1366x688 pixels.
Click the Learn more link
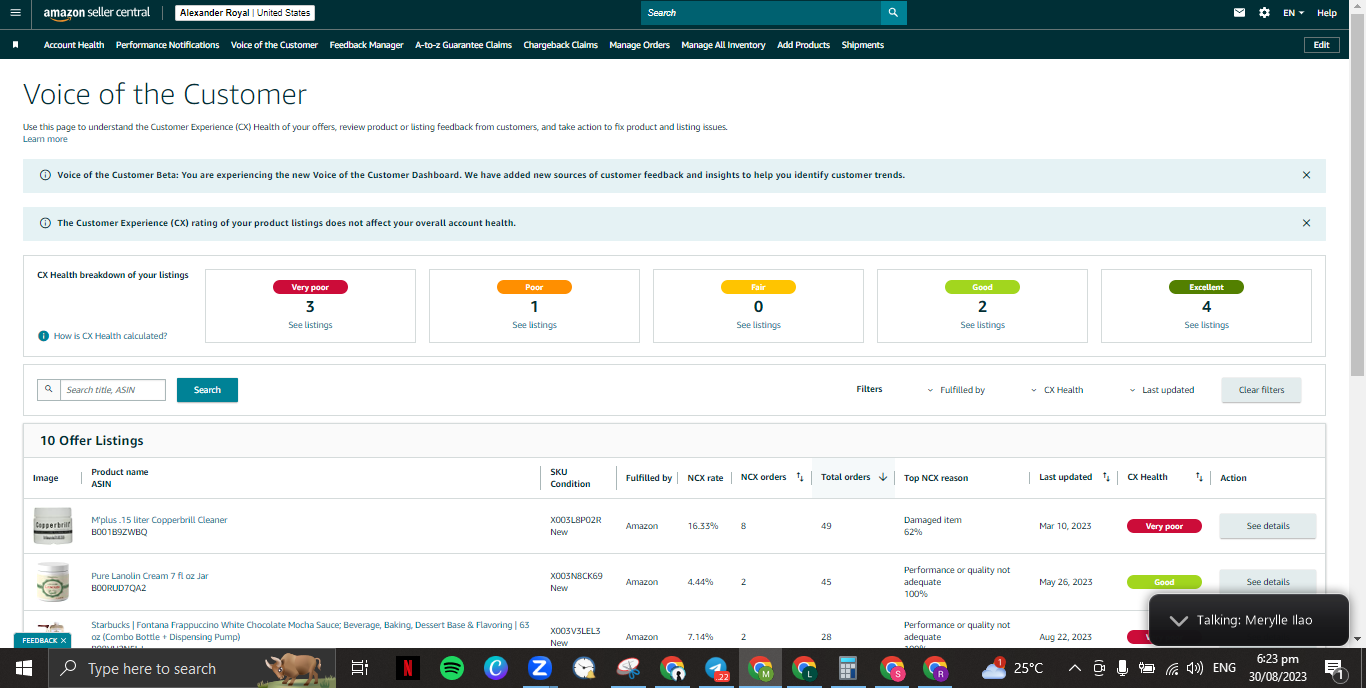coord(45,139)
